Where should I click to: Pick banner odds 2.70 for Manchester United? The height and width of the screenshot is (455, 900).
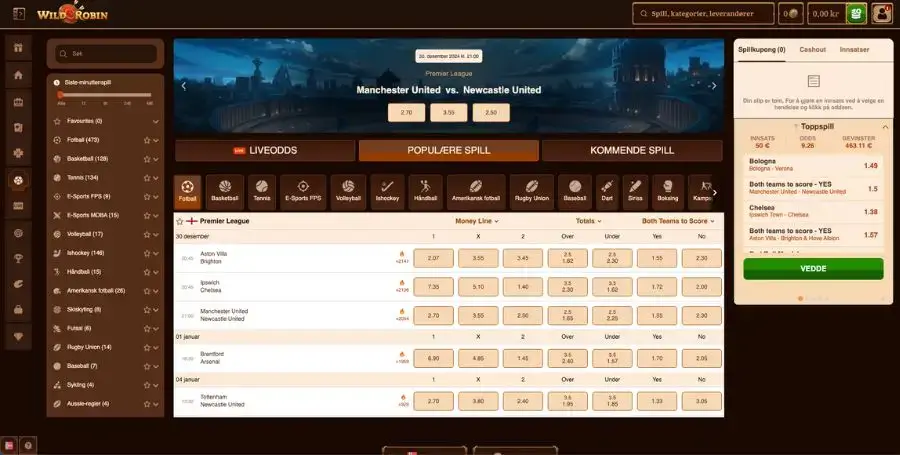[406, 112]
